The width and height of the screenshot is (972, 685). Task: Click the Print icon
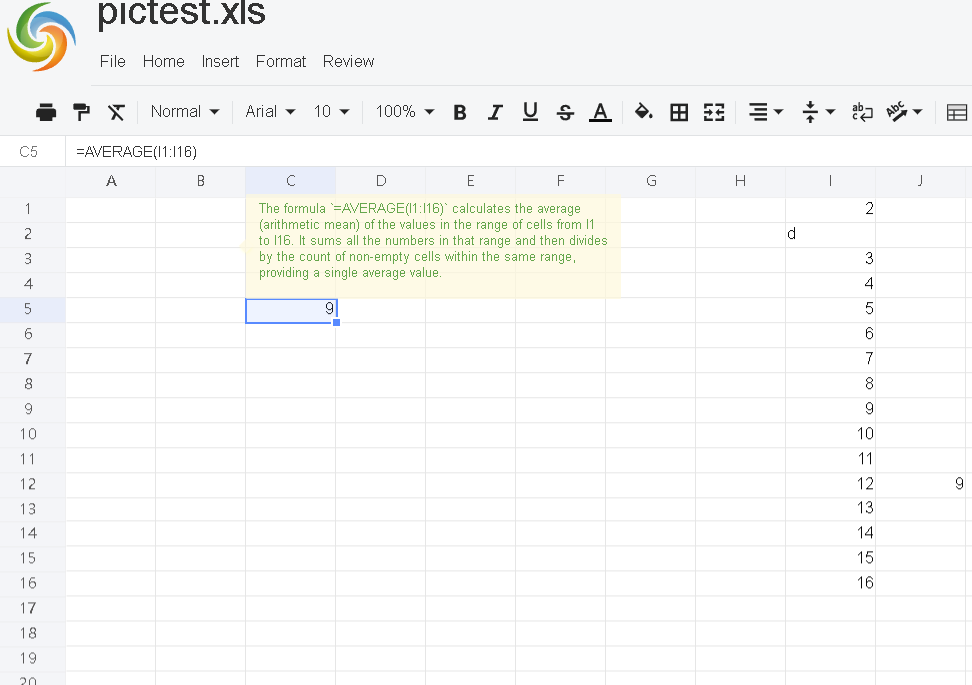tap(46, 112)
